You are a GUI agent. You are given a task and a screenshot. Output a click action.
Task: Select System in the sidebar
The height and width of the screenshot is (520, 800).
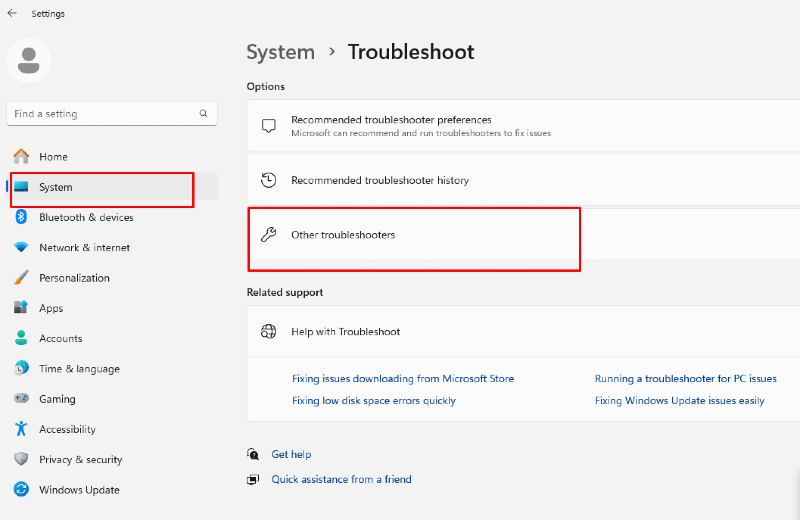[x=112, y=187]
